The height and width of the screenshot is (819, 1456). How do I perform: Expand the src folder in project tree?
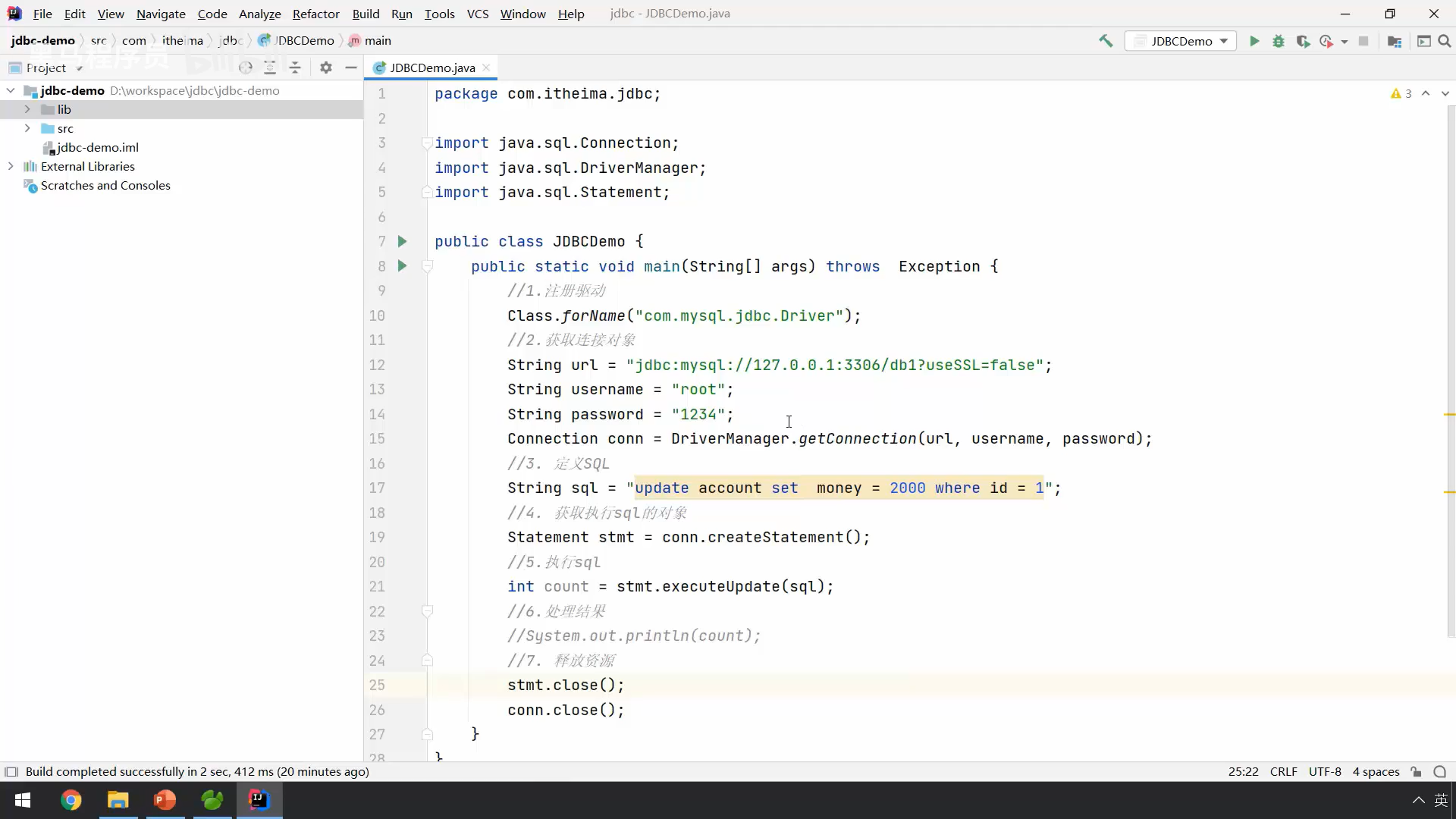pos(27,128)
